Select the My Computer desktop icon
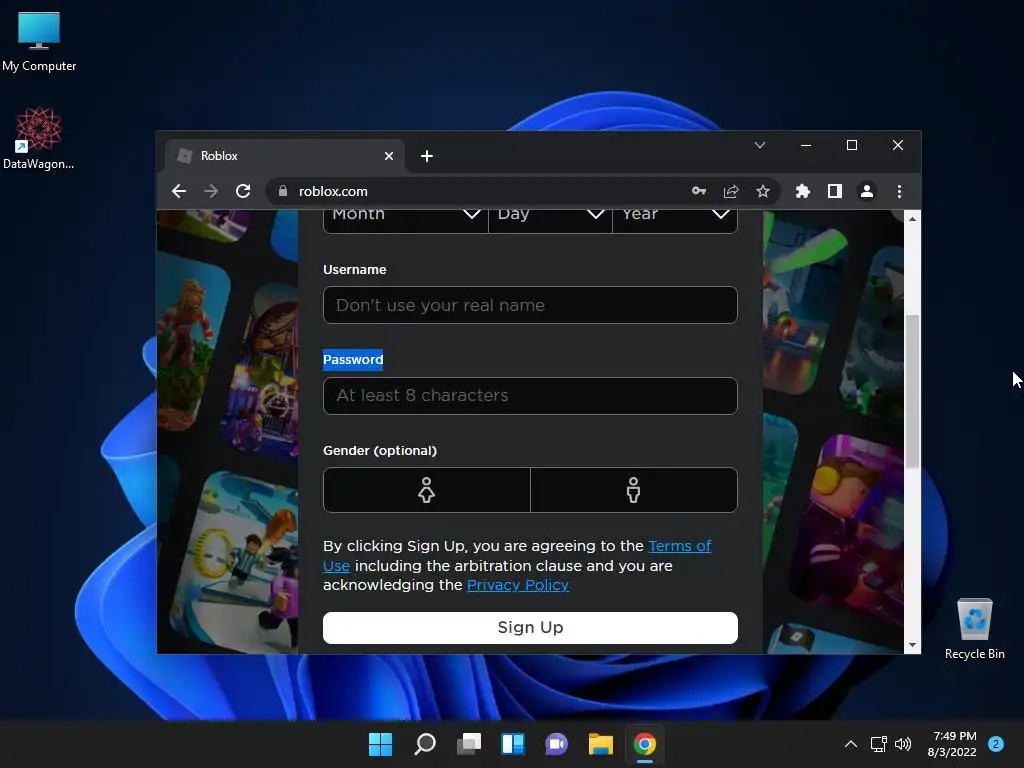 (39, 42)
